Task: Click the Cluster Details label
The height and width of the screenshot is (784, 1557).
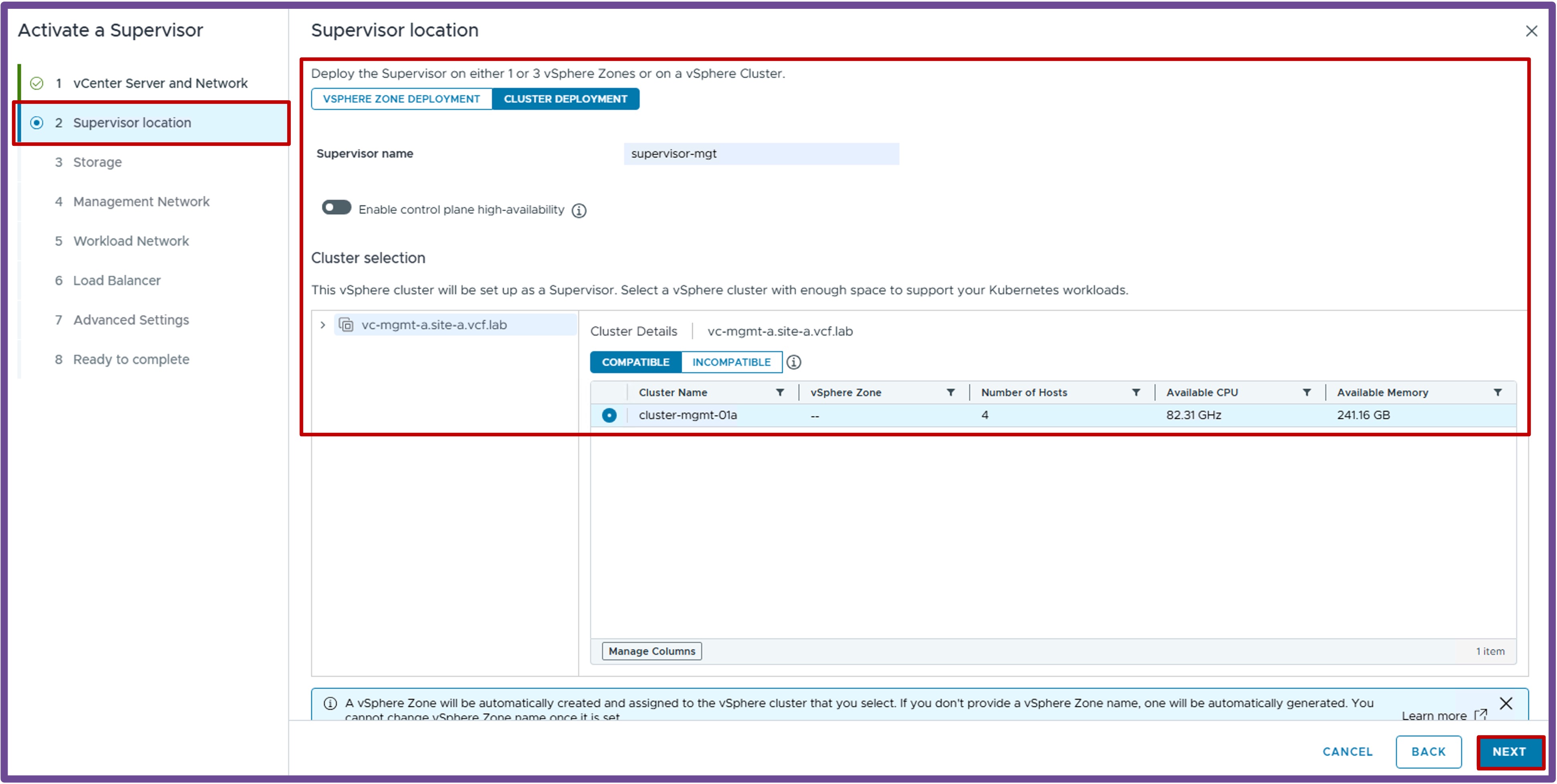Action: tap(633, 331)
